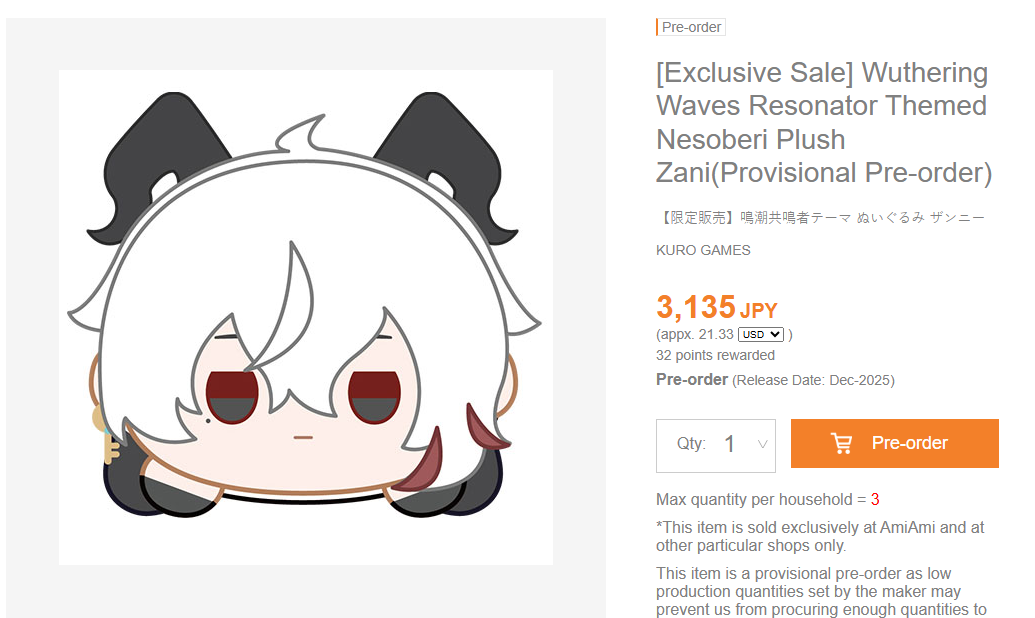This screenshot has width=1035, height=618.
Task: Expand the Qty chevron arrow
Action: coord(762,444)
